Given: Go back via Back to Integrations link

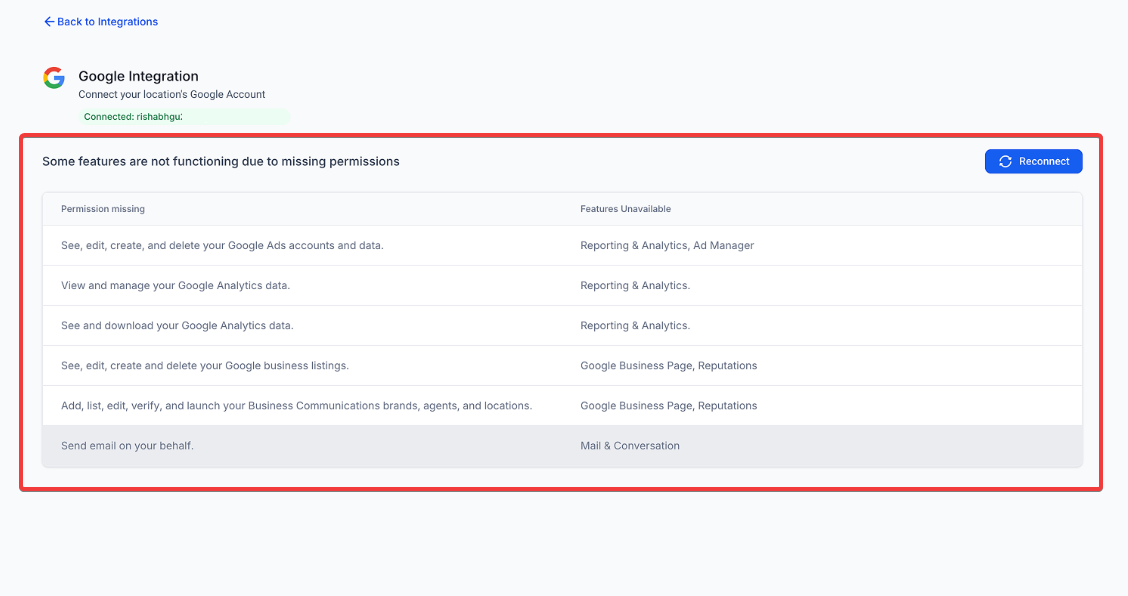Looking at the screenshot, I should pyautogui.click(x=107, y=22).
